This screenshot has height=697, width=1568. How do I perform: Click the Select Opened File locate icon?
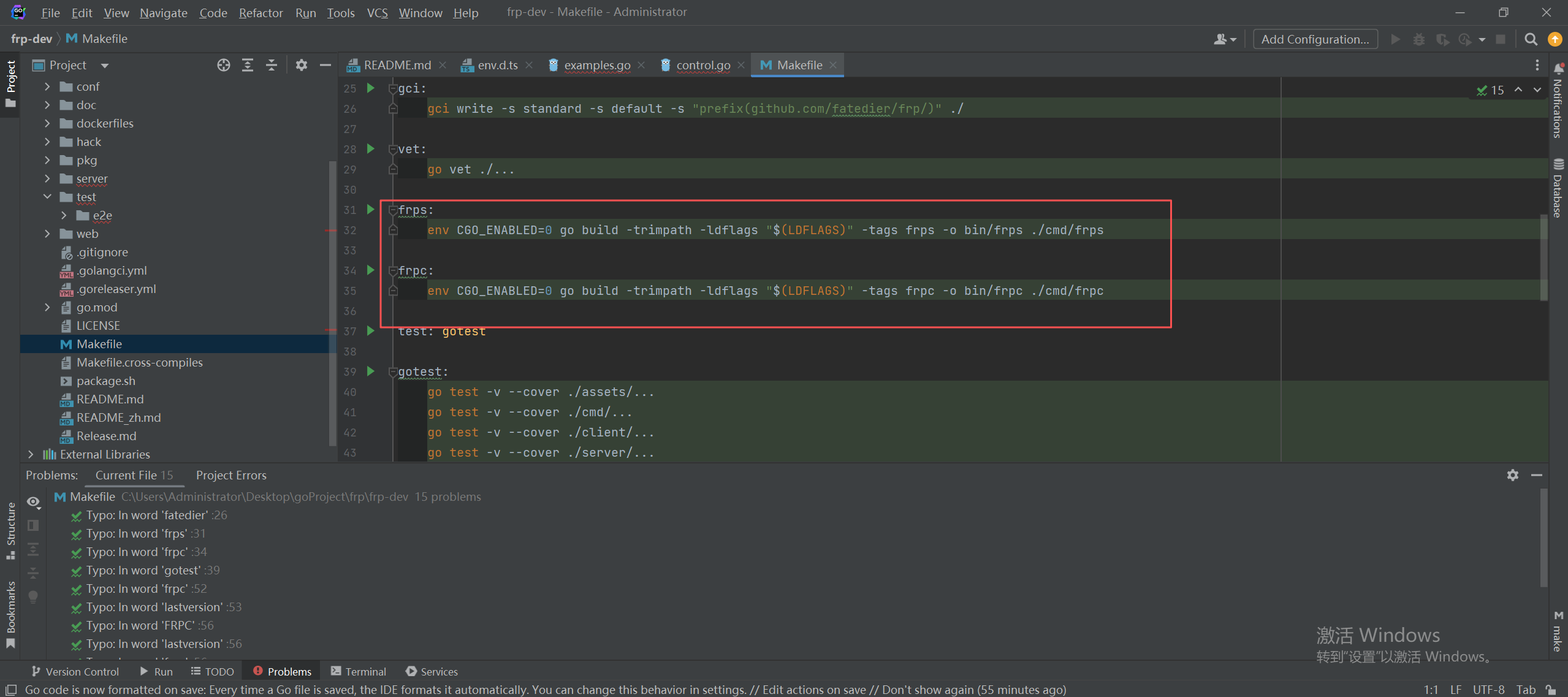[224, 65]
